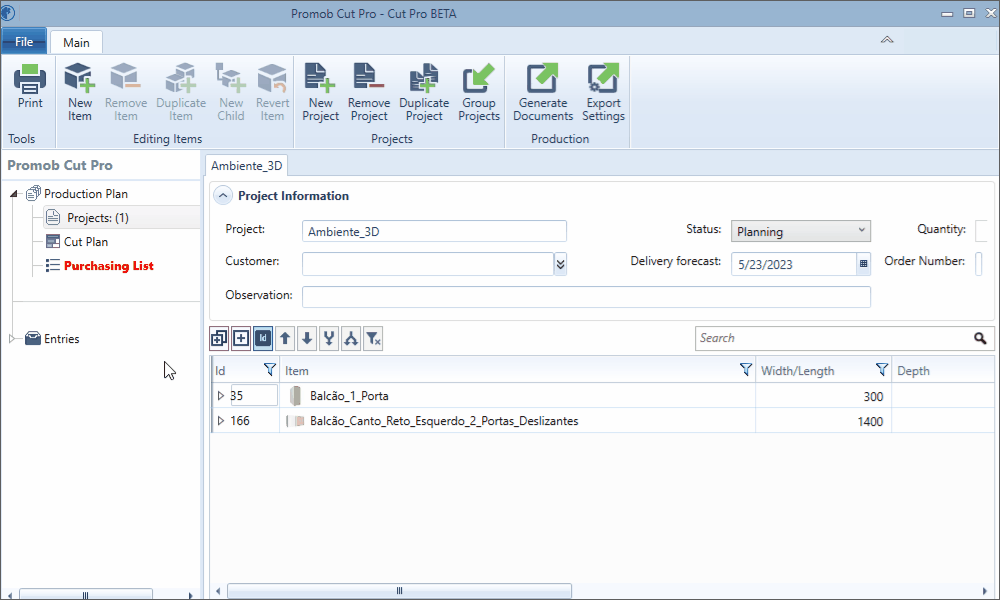1000x600 pixels.
Task: Click the expand one level plus icon
Action: click(241, 339)
